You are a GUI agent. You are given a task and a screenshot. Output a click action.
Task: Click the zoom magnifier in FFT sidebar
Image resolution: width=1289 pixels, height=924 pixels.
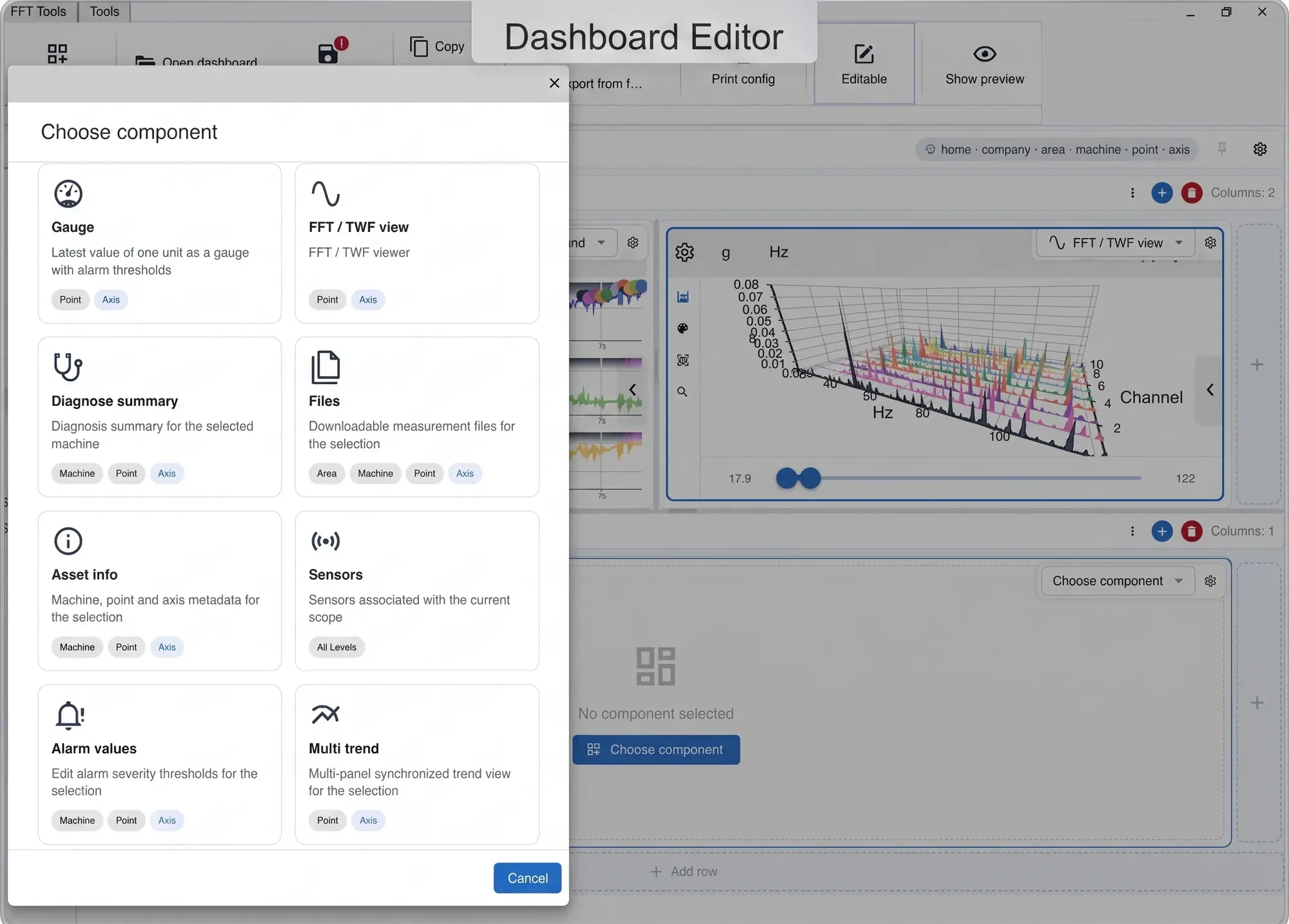[683, 391]
